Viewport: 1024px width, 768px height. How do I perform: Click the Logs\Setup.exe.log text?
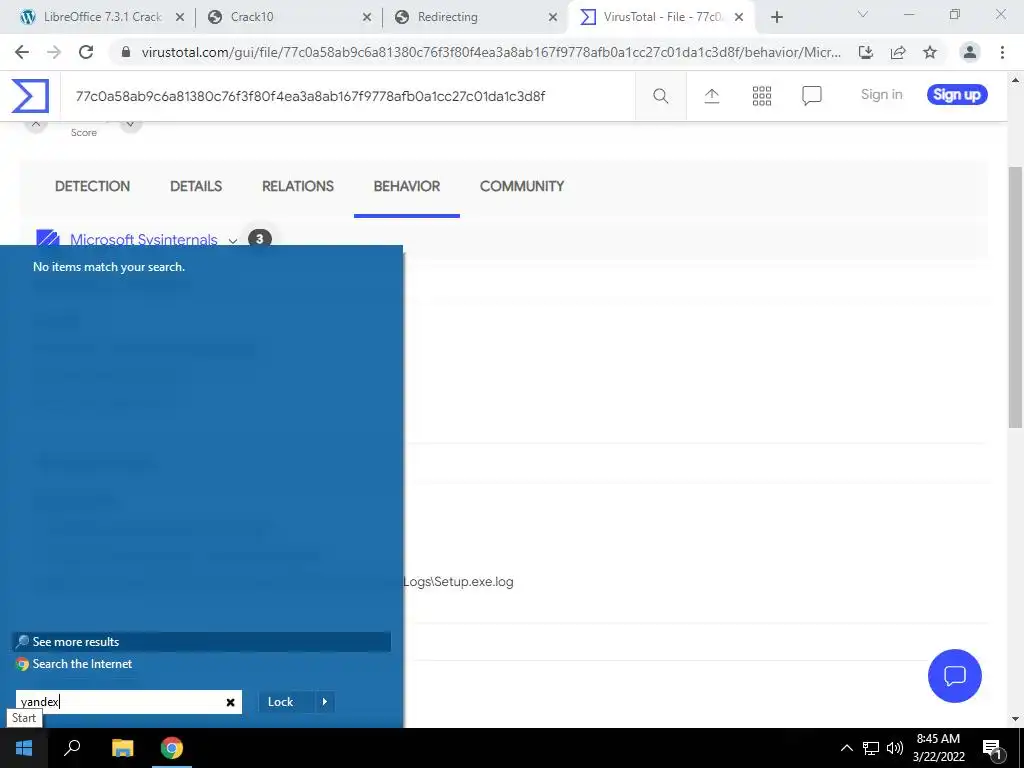tap(458, 582)
